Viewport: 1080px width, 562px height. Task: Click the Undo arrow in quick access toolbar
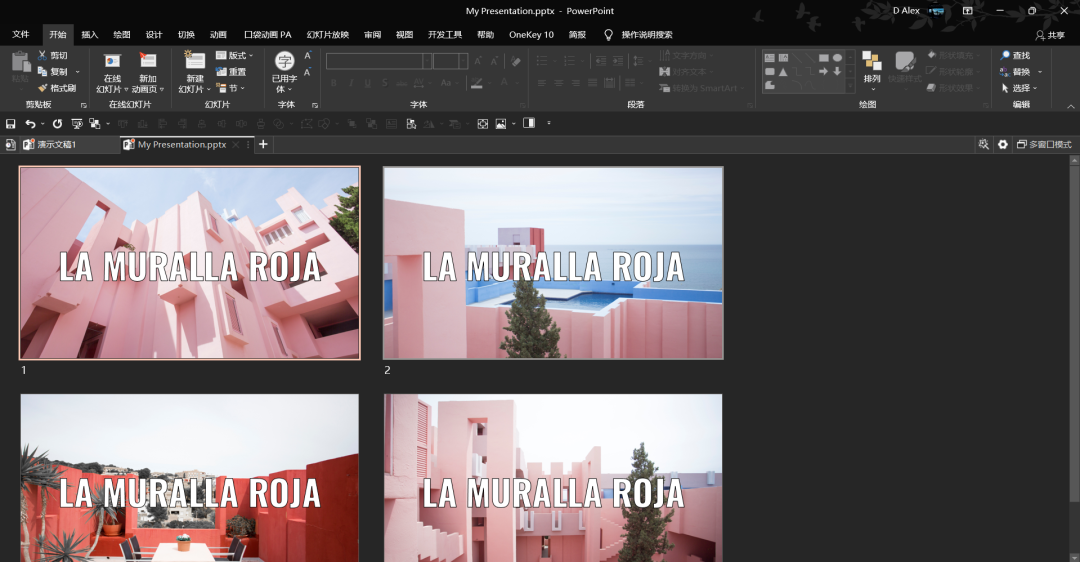[x=30, y=124]
